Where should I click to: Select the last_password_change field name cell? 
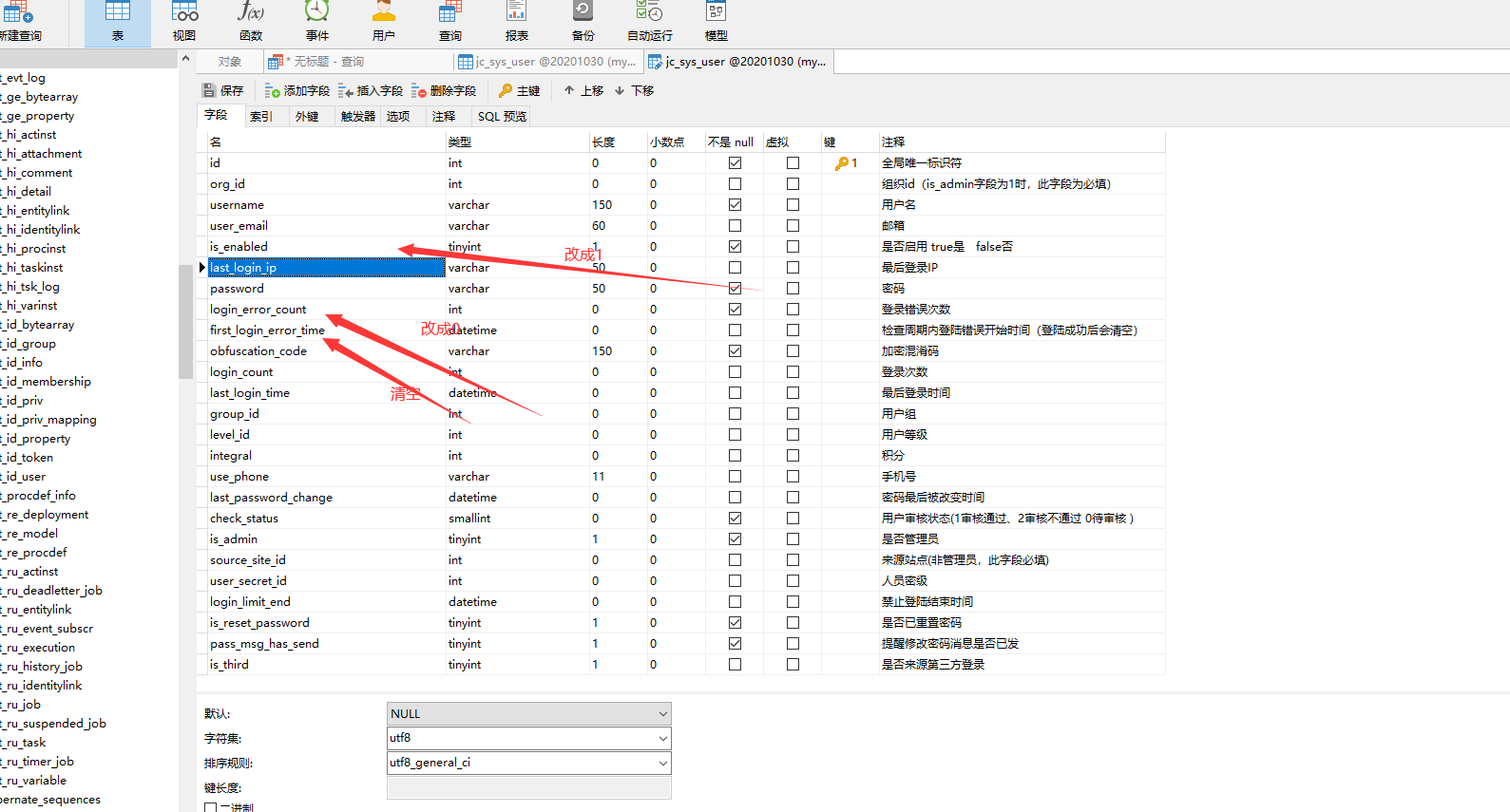click(326, 498)
